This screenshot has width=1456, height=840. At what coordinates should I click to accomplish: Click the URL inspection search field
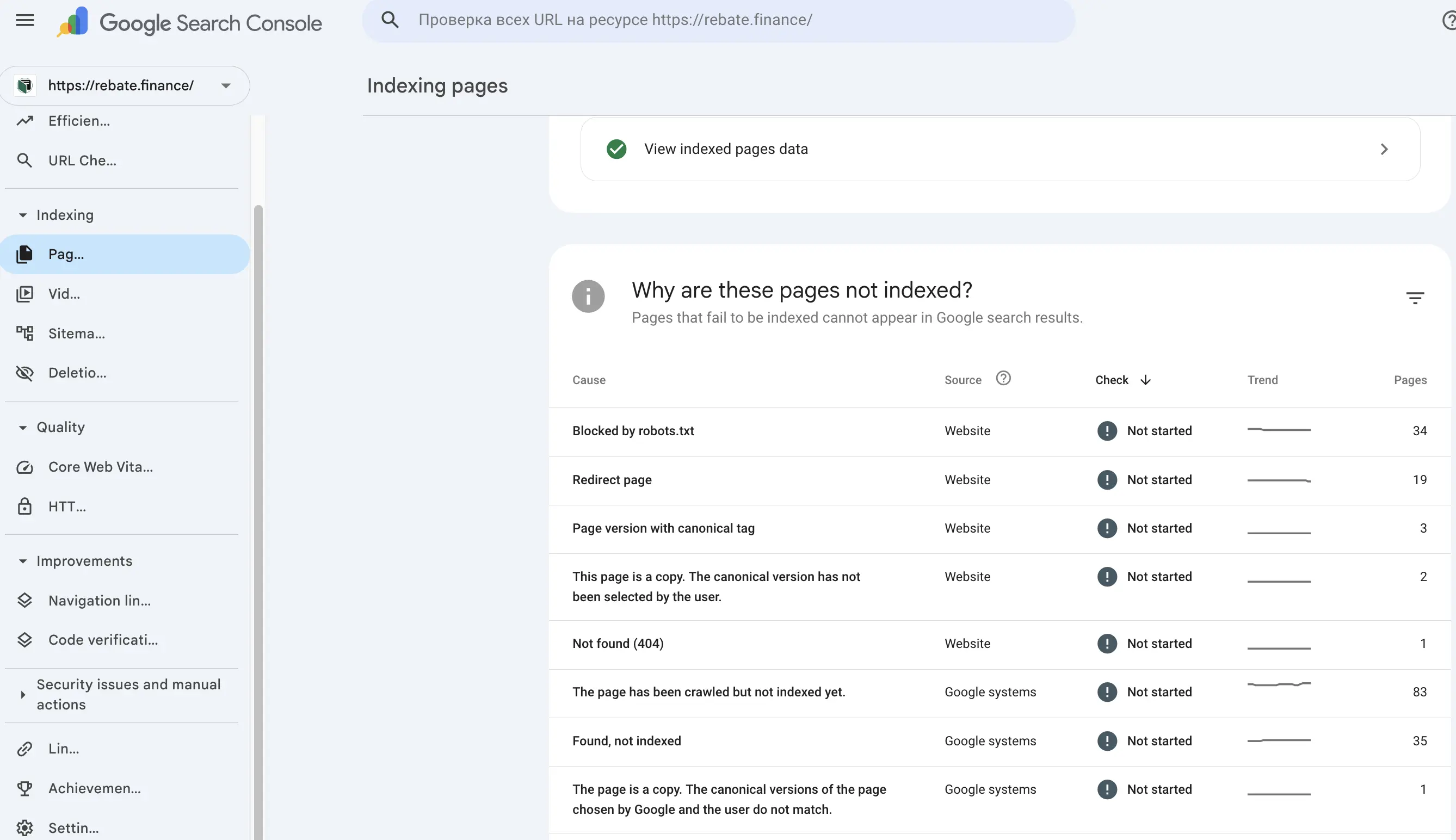point(715,19)
